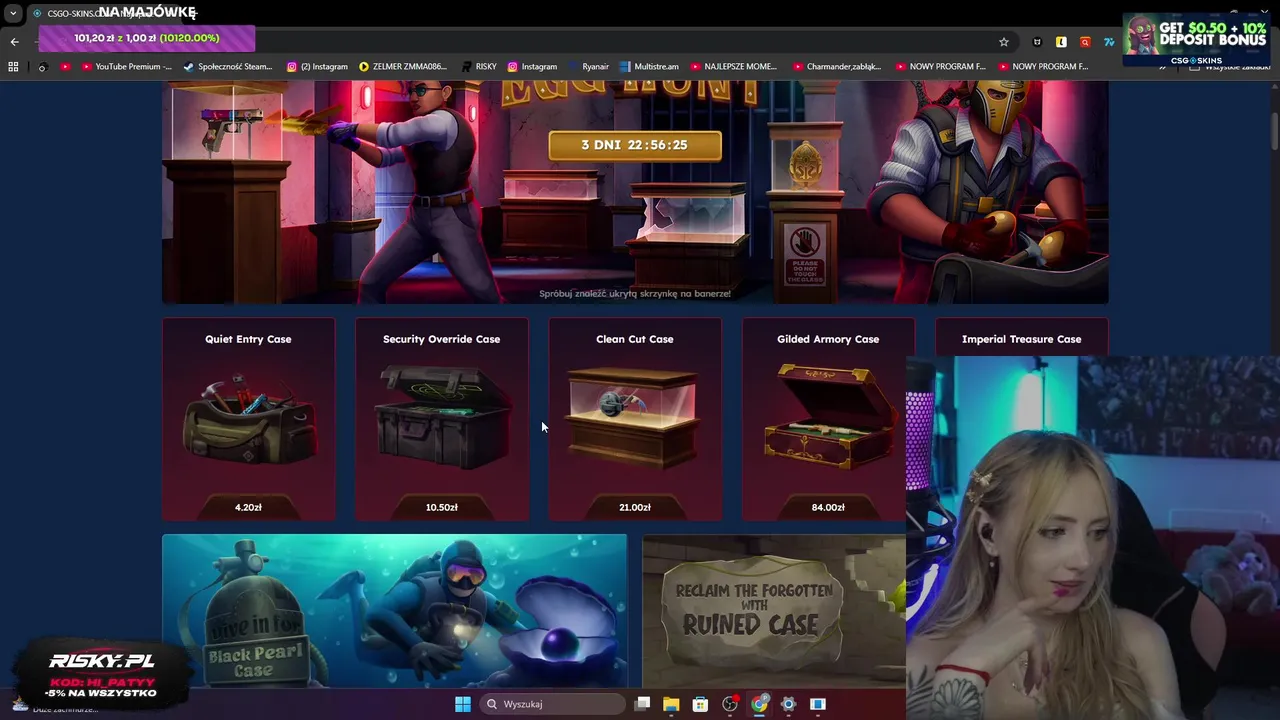1280x720 pixels.
Task: Click the Wyszukaj taskbar search box
Action: click(553, 704)
